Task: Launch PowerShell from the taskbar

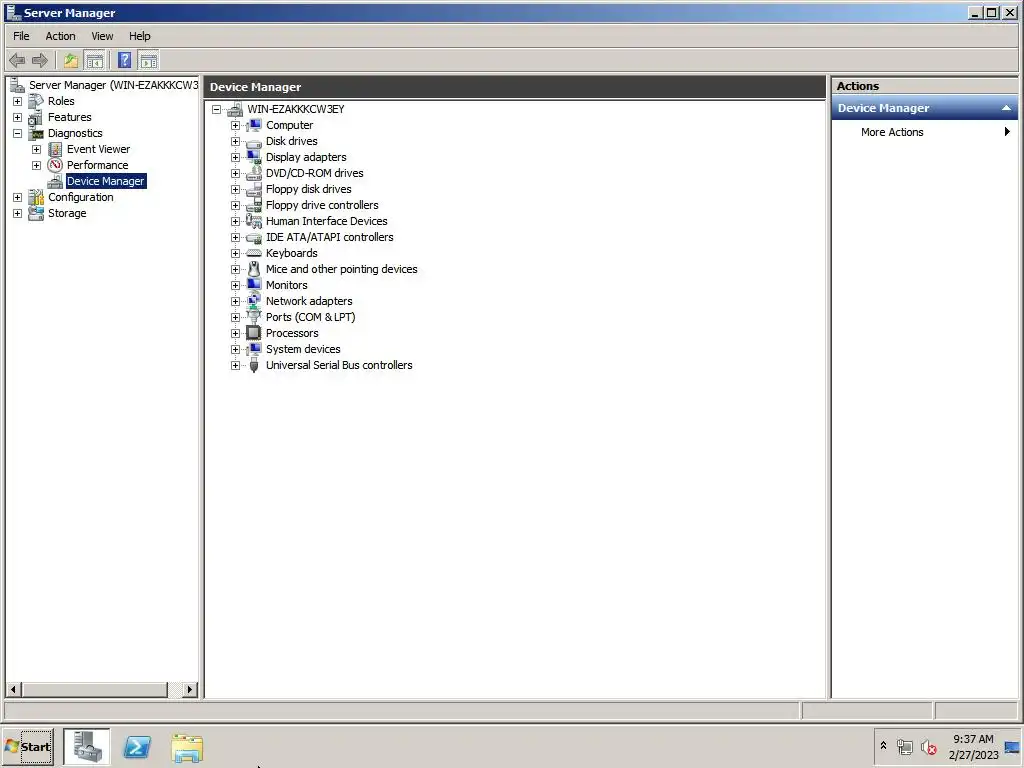Action: [137, 746]
